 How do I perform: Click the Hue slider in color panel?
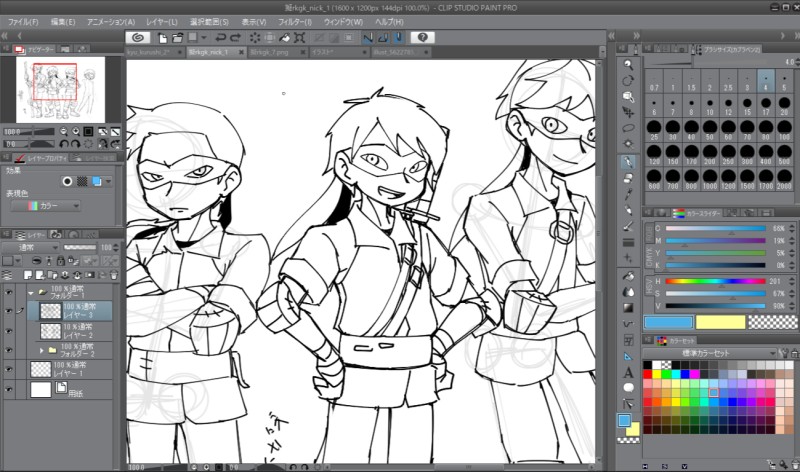coord(715,281)
